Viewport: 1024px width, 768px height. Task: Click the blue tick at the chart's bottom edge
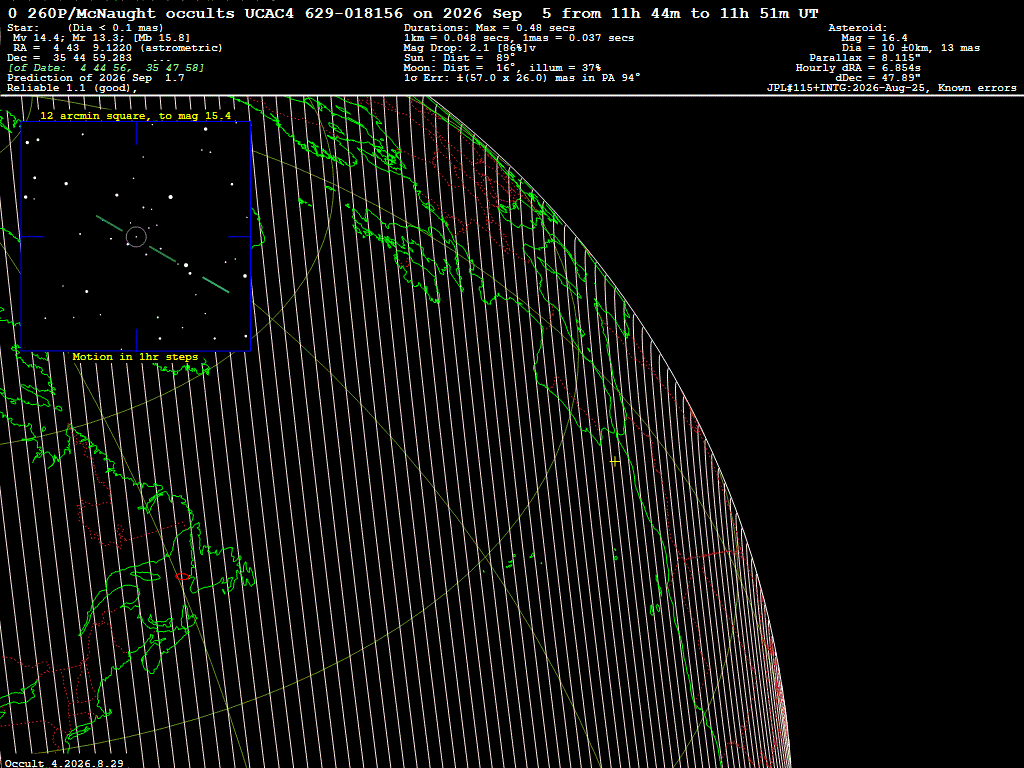[x=136, y=340]
